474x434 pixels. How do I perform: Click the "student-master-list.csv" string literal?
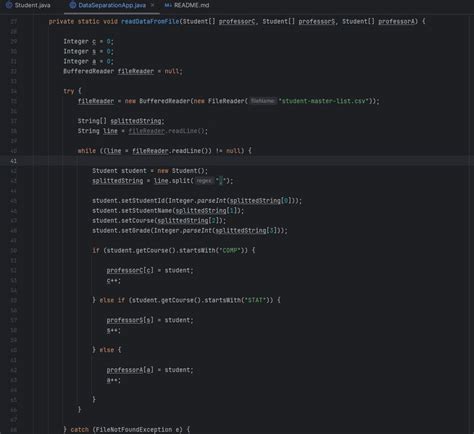coord(325,101)
